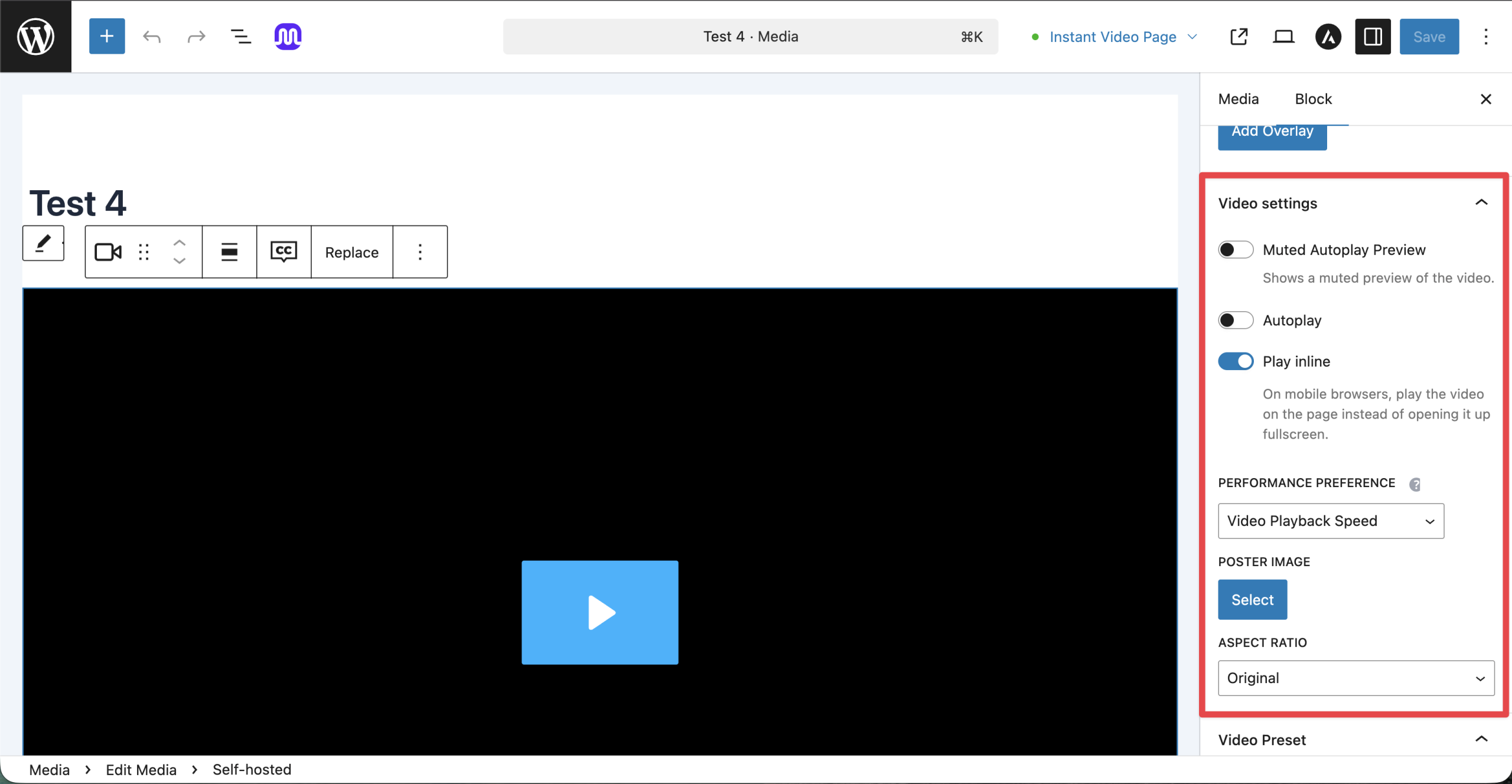This screenshot has height=784, width=1512.
Task: Switch to the Media tab in the sidebar
Action: point(1238,99)
